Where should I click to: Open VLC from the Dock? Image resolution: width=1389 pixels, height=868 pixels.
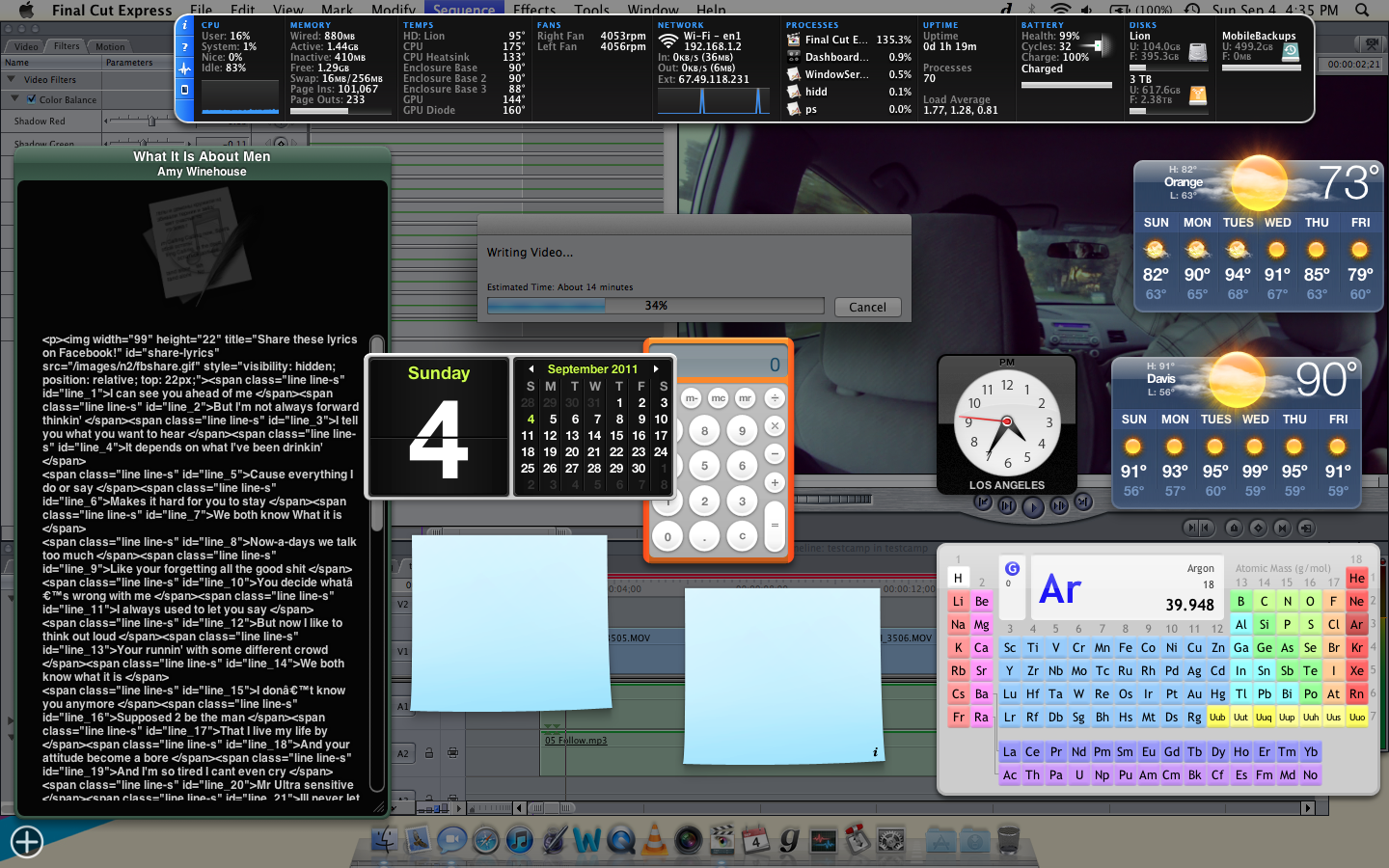coord(655,839)
